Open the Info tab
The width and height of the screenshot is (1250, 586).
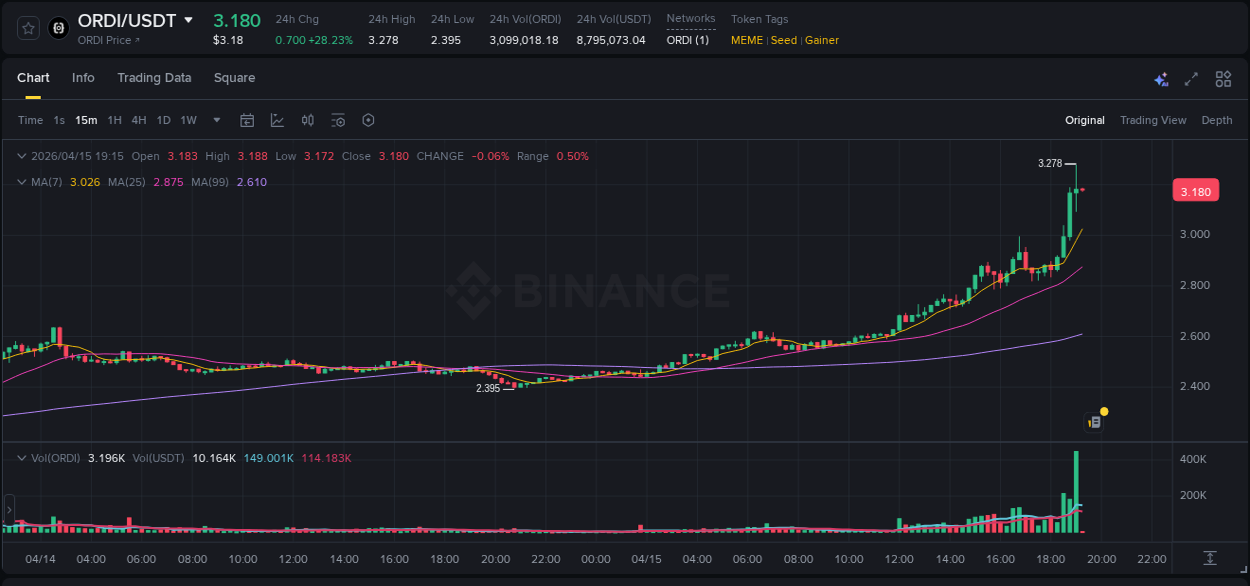[x=83, y=78]
